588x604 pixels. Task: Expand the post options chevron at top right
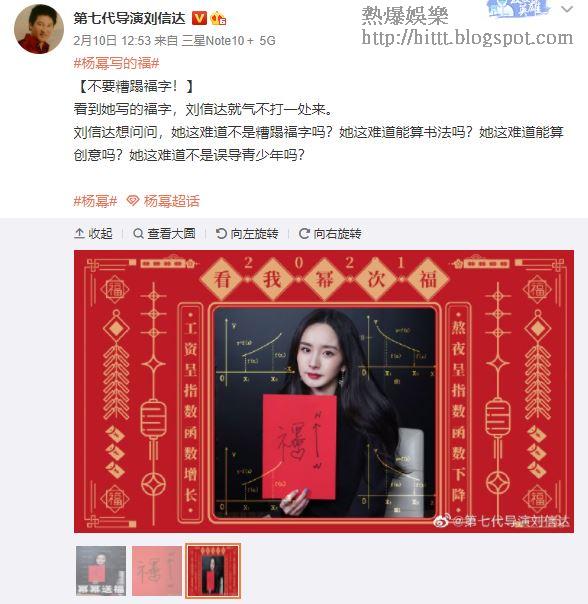pos(567,9)
